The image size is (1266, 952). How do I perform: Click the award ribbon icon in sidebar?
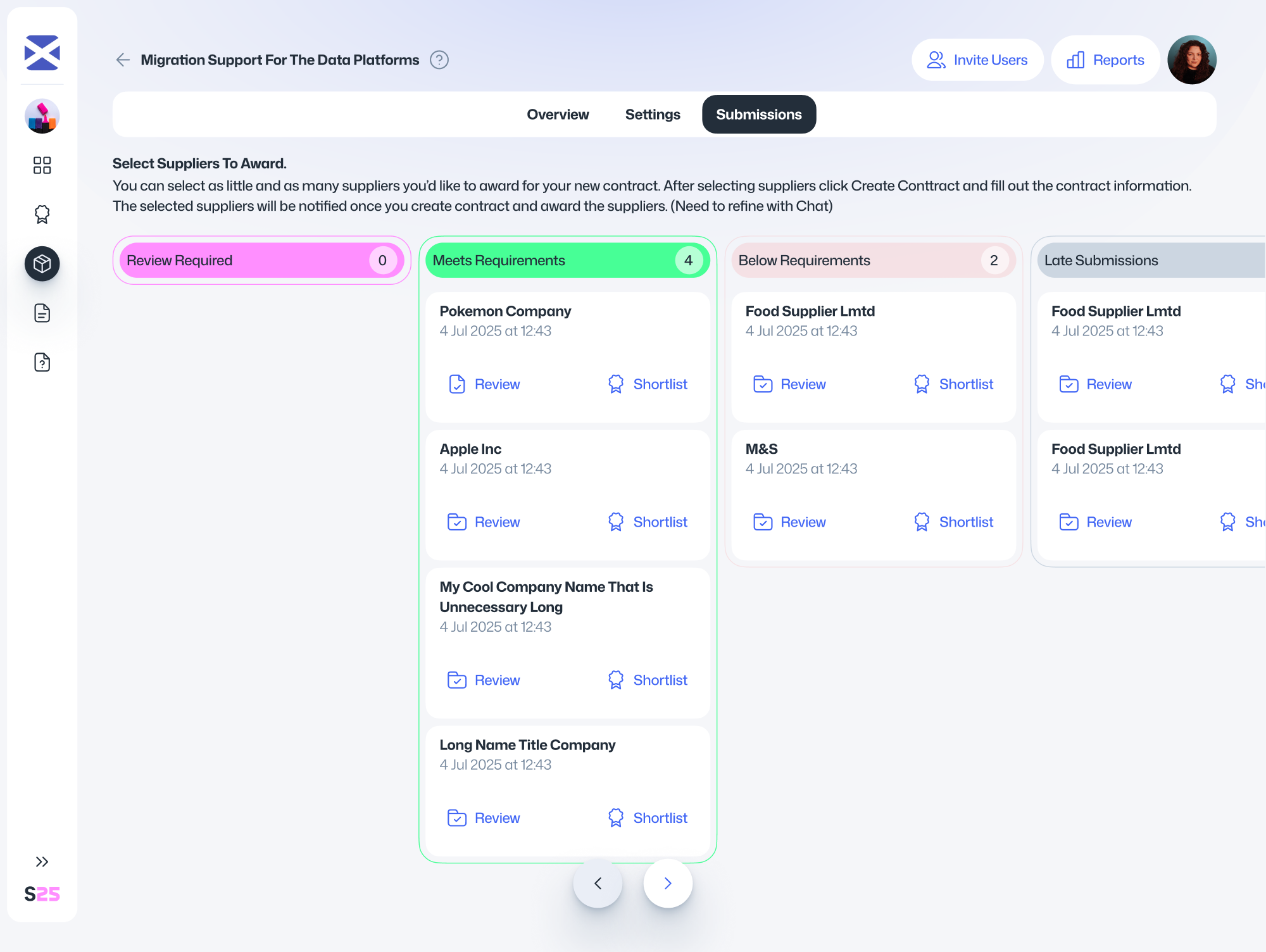[x=42, y=215]
